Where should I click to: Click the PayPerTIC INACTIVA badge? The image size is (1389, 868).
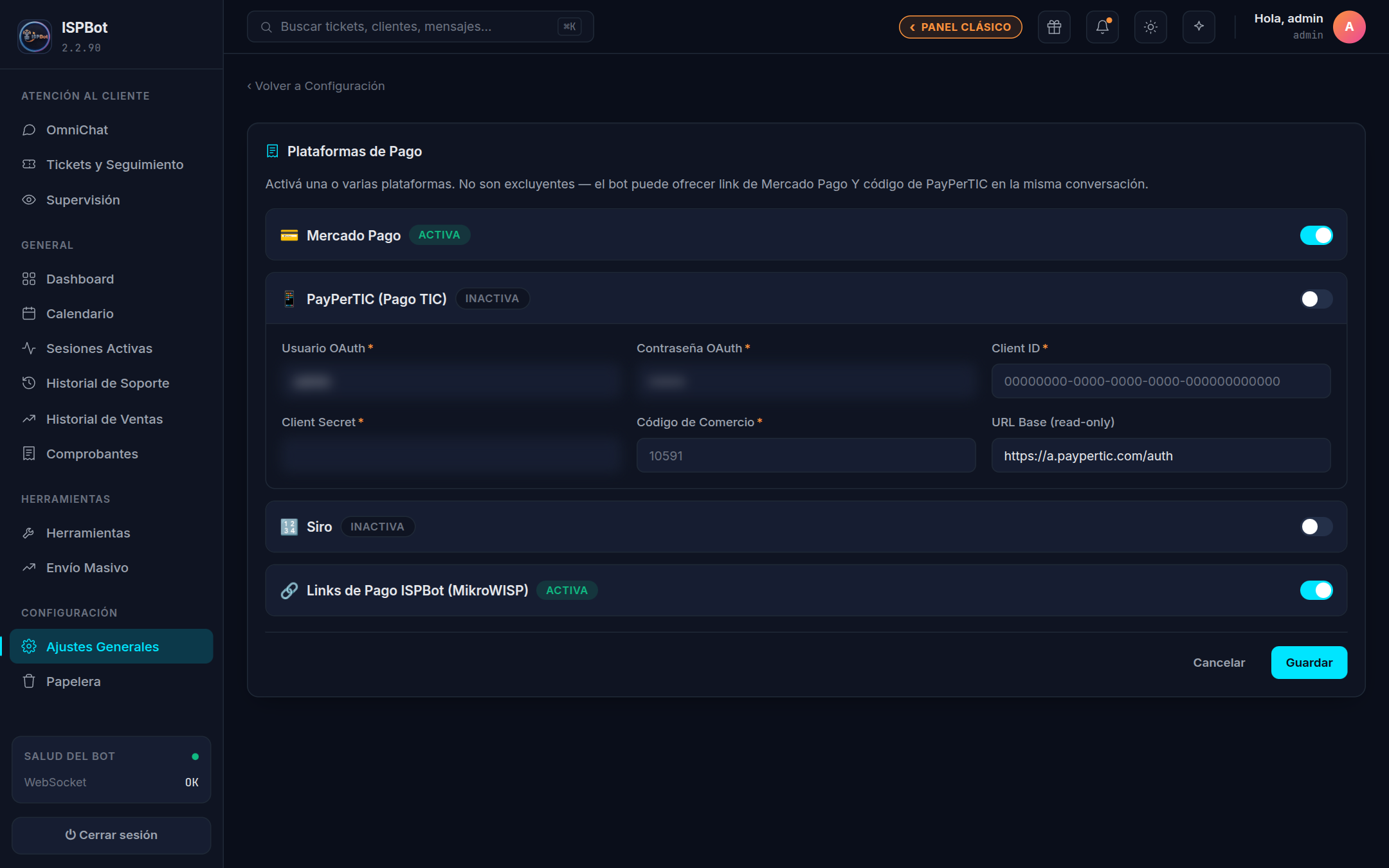point(492,298)
